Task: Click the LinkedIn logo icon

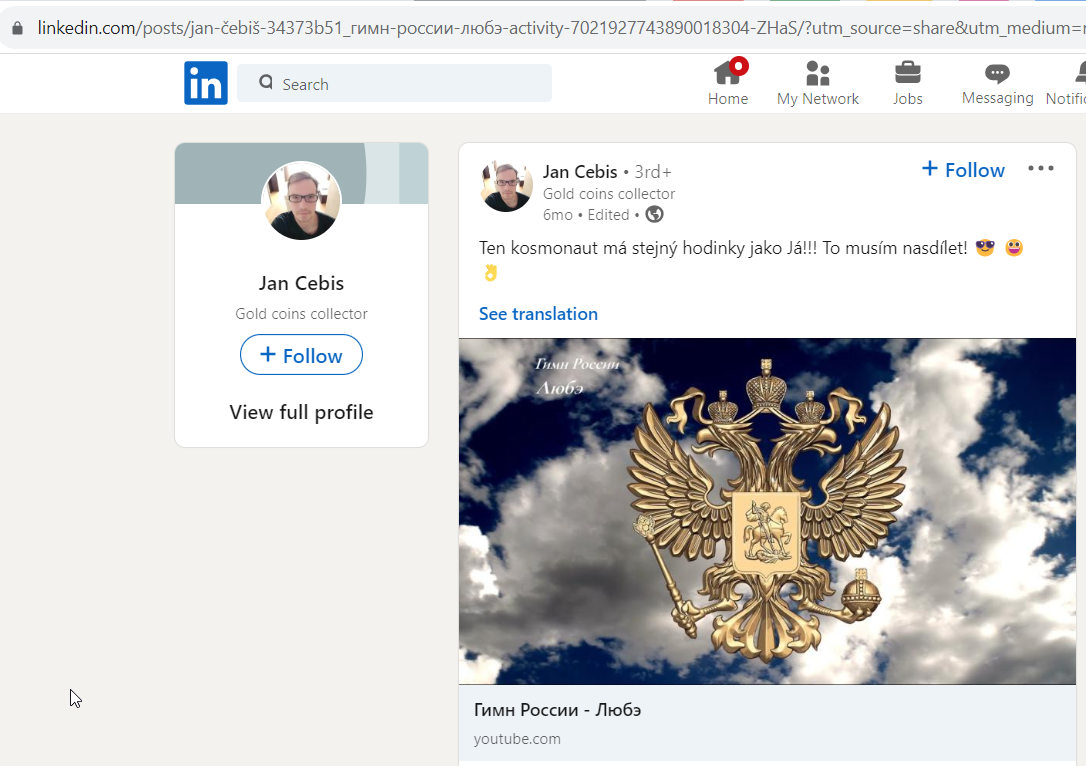Action: click(x=206, y=83)
